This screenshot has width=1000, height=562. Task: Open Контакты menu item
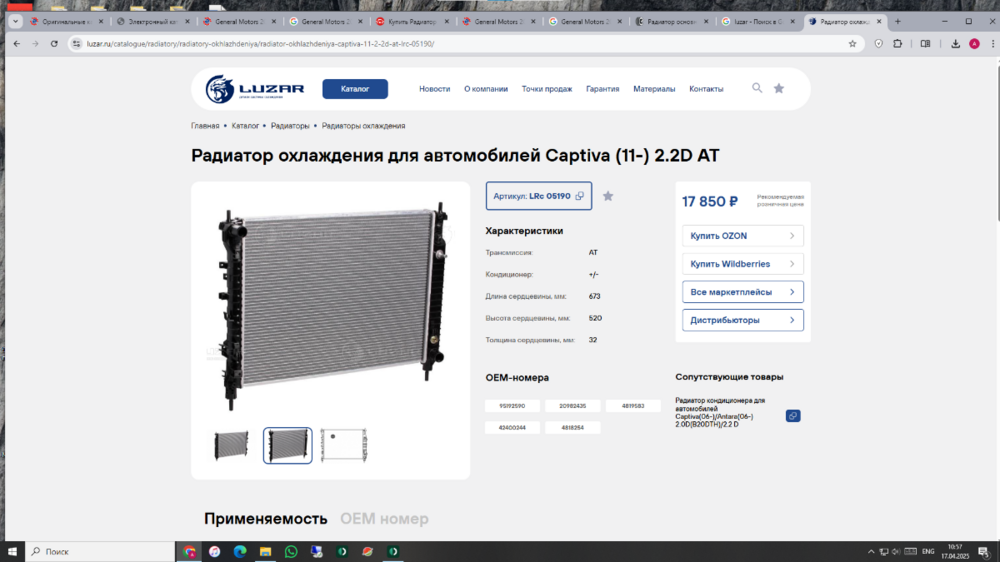pos(706,89)
